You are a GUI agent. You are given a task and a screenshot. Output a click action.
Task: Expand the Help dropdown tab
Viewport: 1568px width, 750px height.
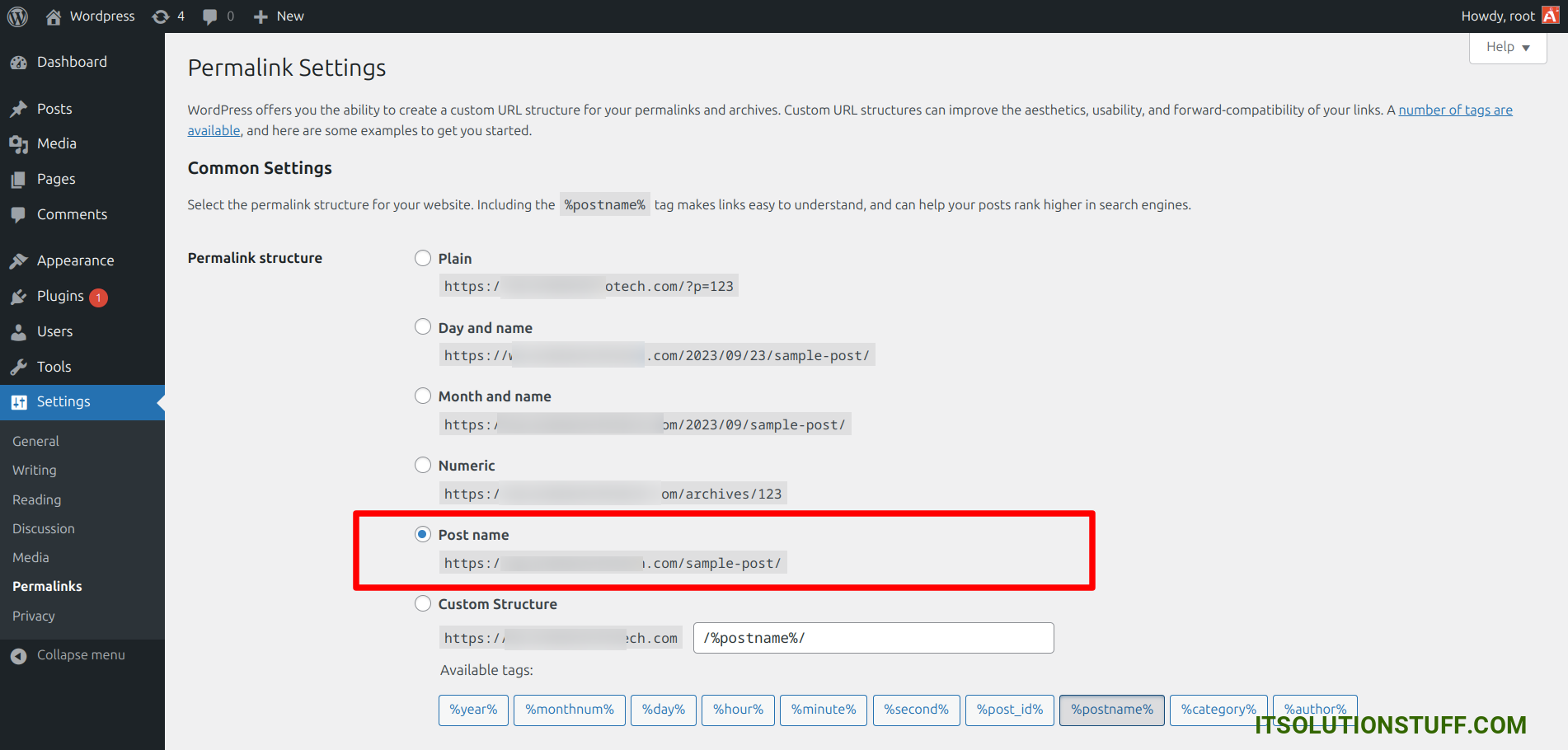click(x=1507, y=47)
